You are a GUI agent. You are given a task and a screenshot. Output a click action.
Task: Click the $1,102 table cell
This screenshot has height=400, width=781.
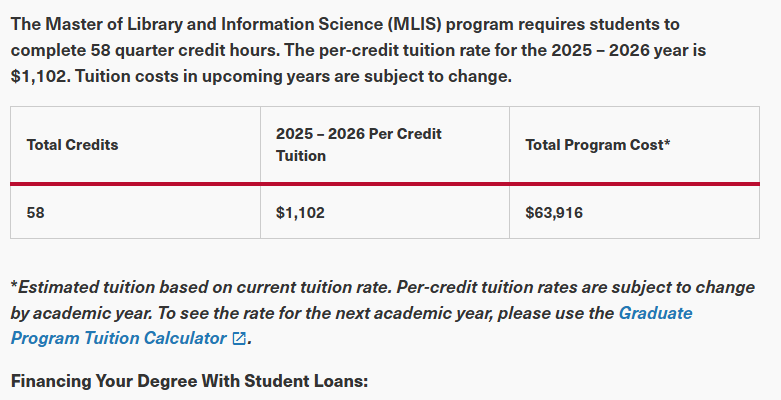coord(300,212)
